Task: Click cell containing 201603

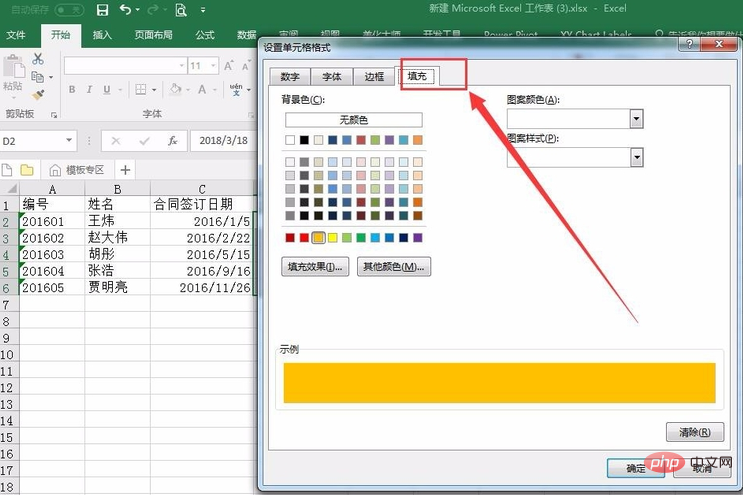Action: point(52,254)
